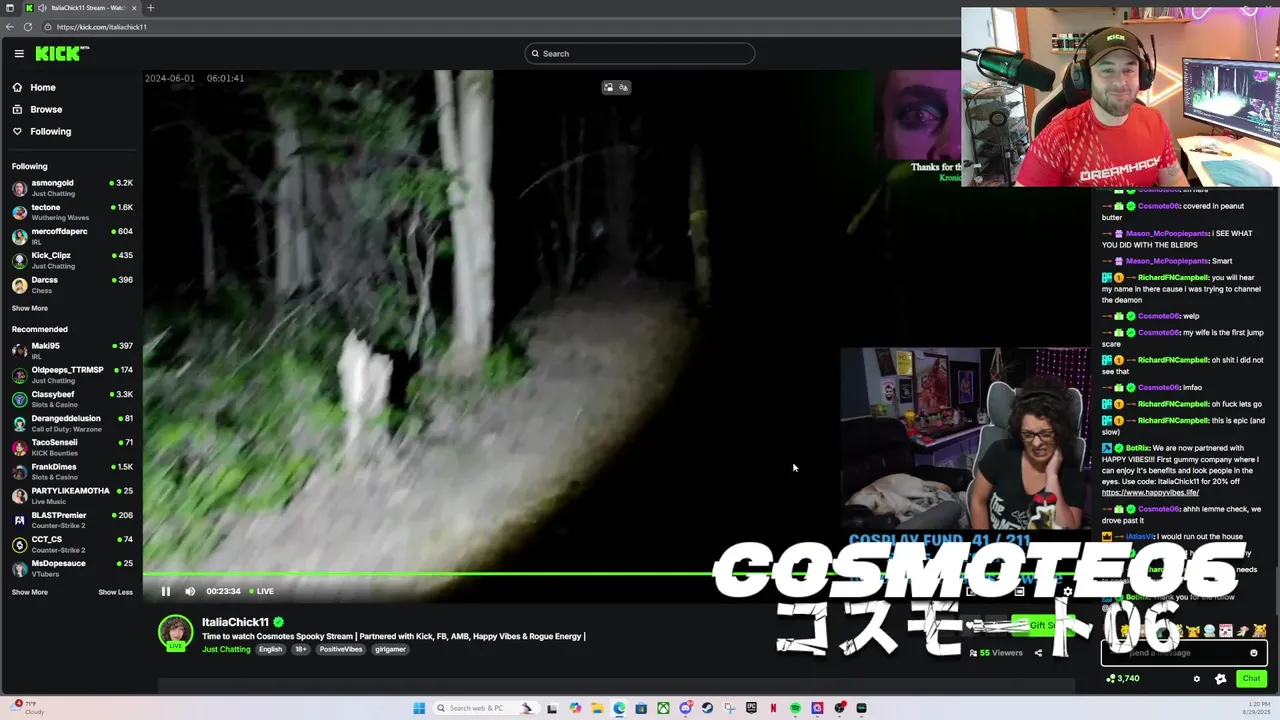The height and width of the screenshot is (720, 1280).
Task: Open File Explorer from taskbar
Action: tap(597, 708)
